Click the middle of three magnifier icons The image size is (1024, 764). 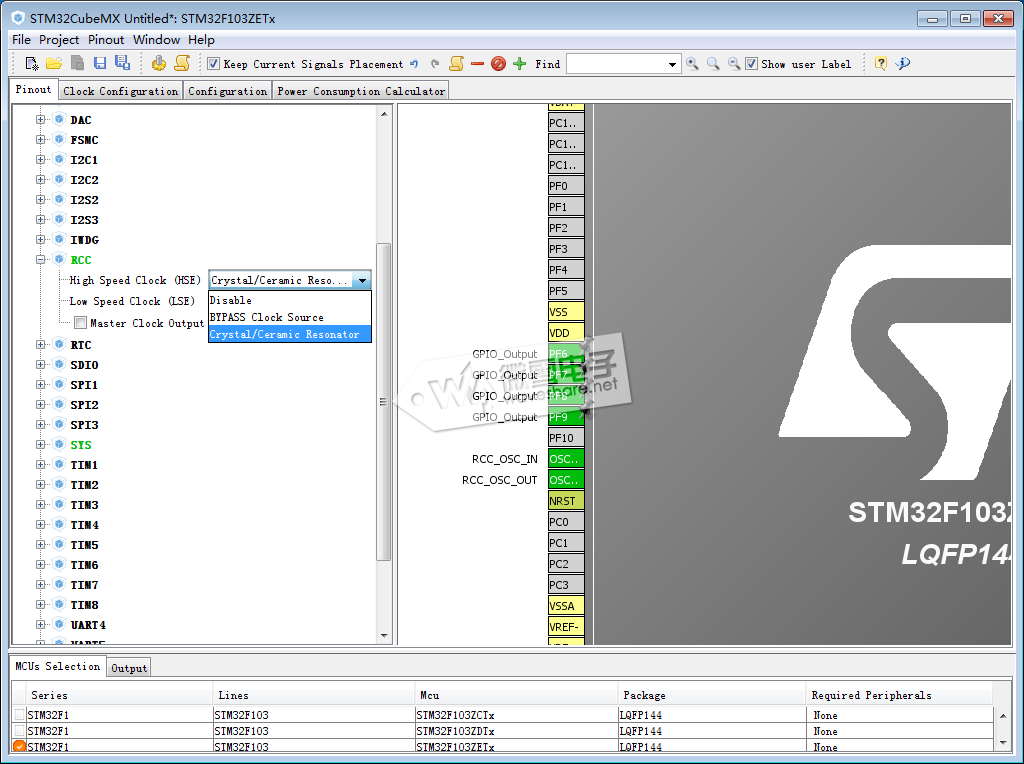tap(713, 63)
